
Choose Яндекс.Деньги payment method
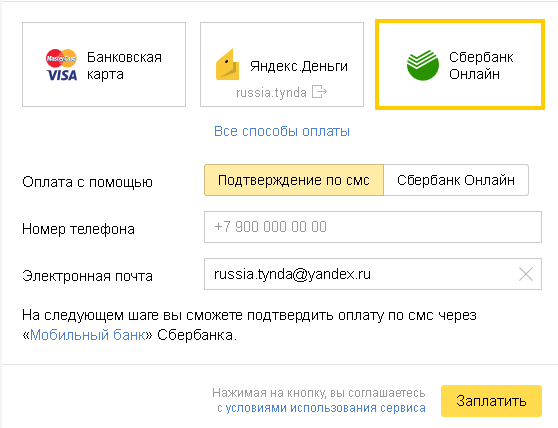click(x=282, y=64)
